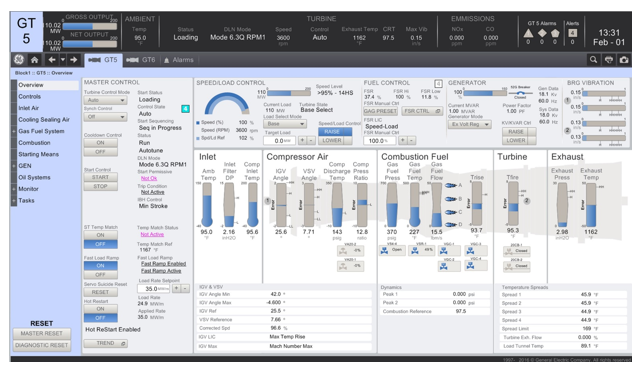The width and height of the screenshot is (642, 369).
Task: Go to the Home screen icon
Action: pos(35,60)
